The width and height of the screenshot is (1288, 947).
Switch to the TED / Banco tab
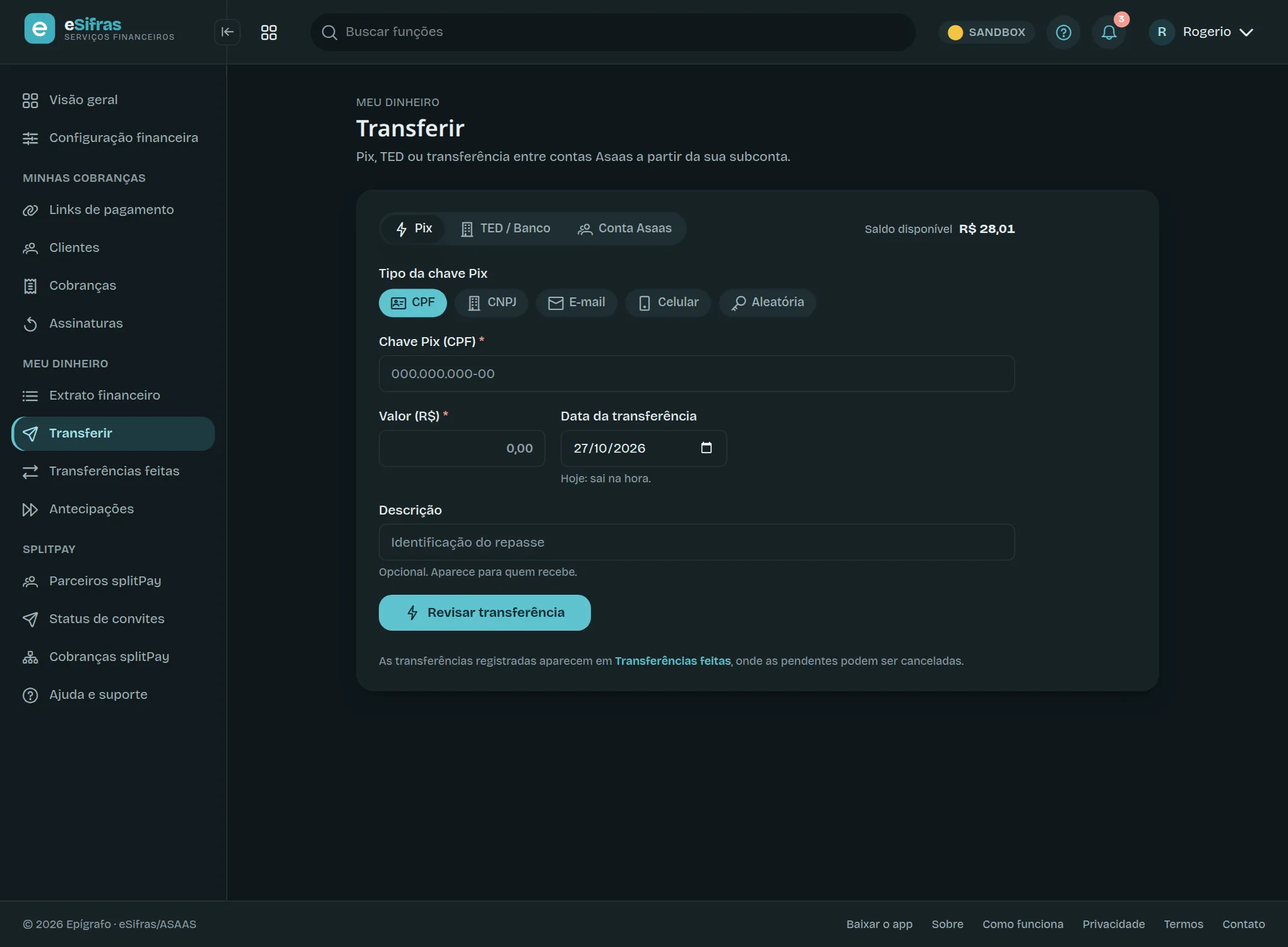(506, 229)
